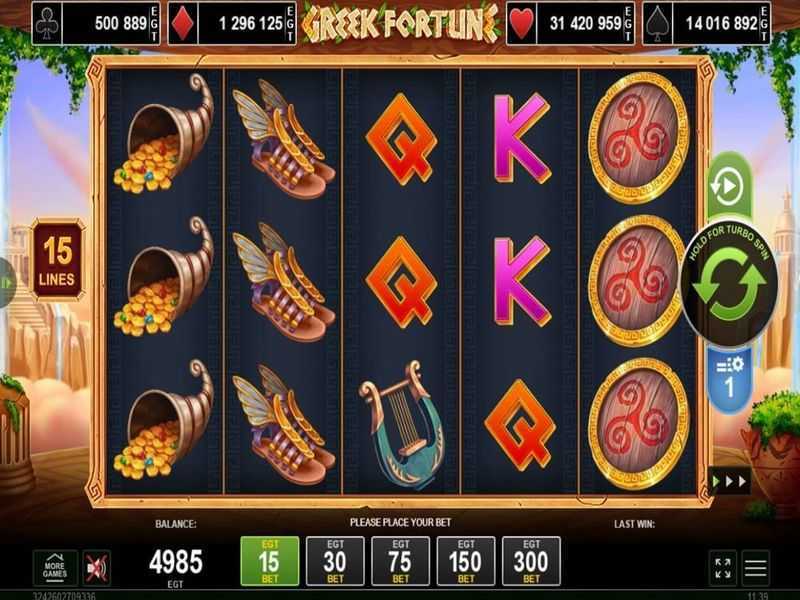This screenshot has width=800, height=600.
Task: Choose the 75 bet option
Action: [x=400, y=561]
